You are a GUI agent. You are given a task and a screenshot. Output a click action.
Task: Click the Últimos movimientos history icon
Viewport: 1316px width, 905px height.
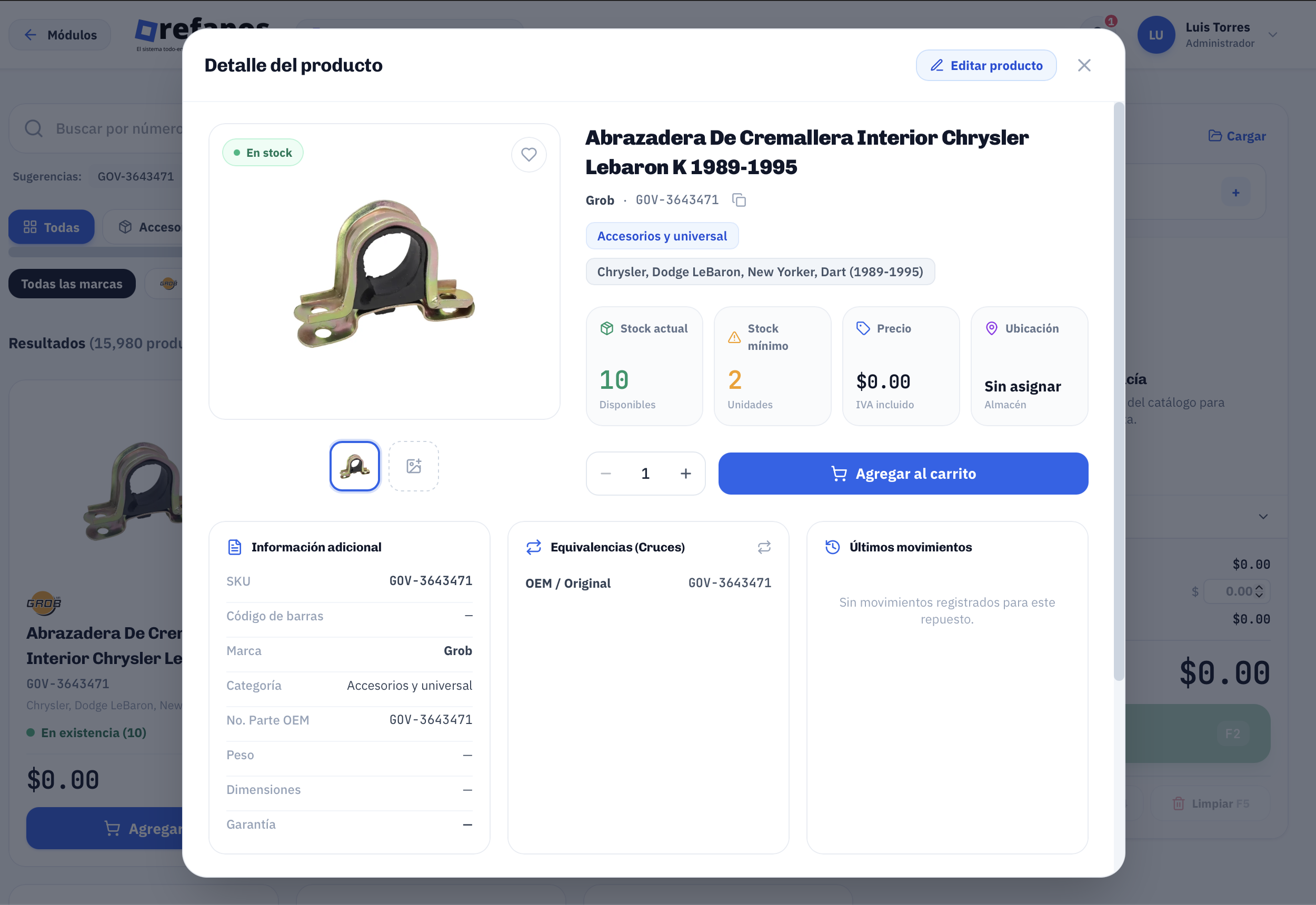pos(832,547)
